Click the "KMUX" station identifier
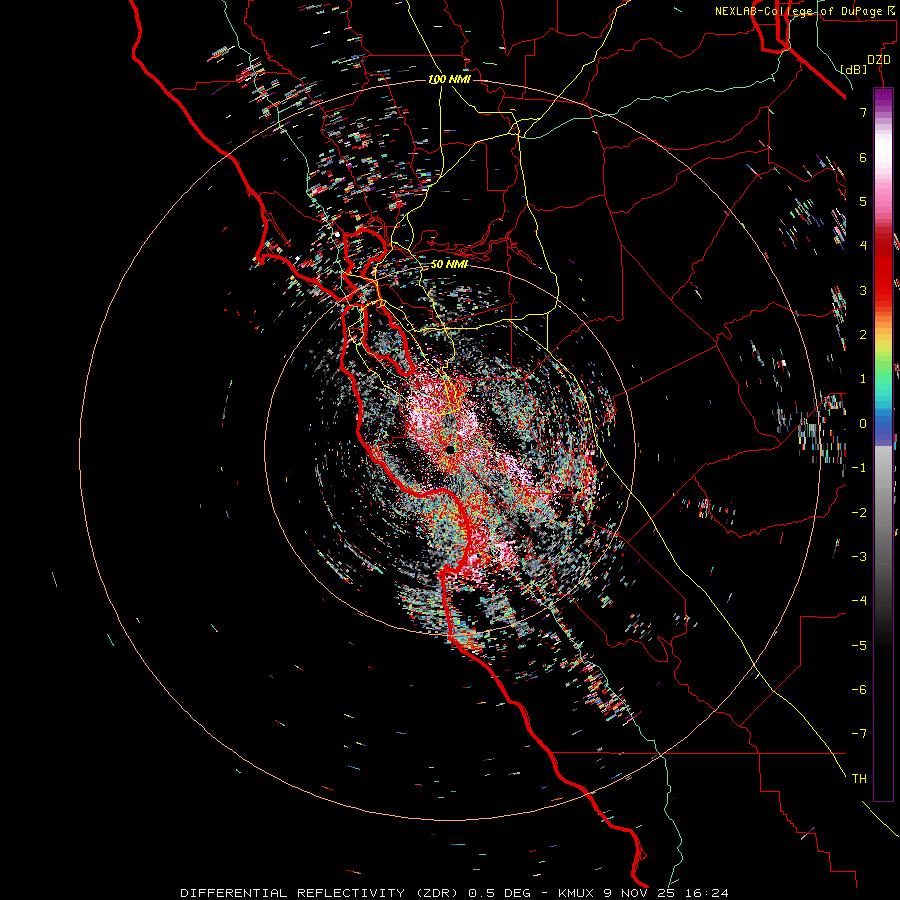The image size is (900, 900). click(576, 893)
